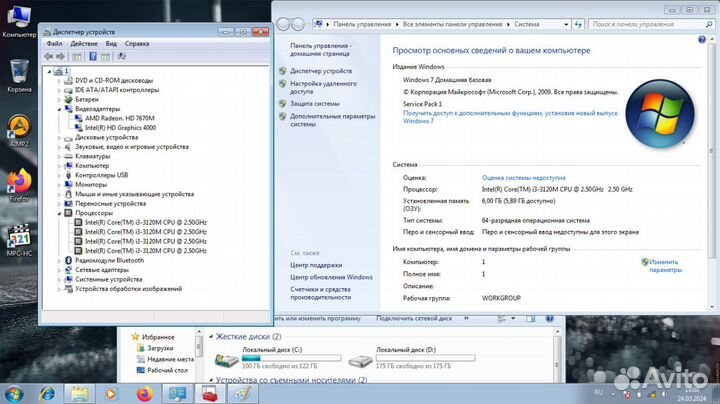Expand the Контроллеры USB node
Image resolution: width=720 pixels, height=404 pixels.
click(59, 175)
